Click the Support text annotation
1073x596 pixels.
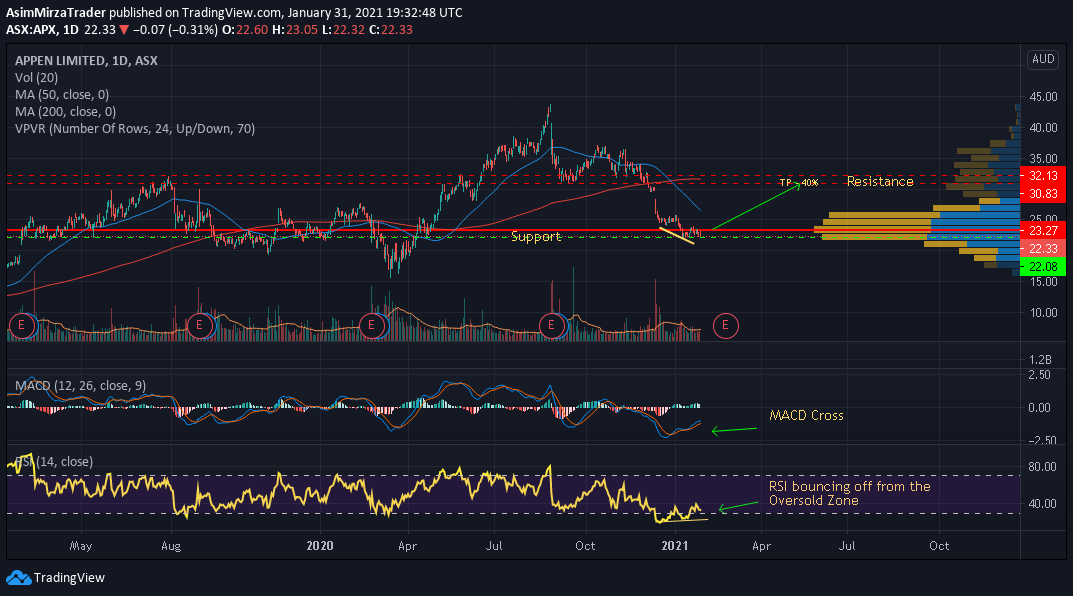click(x=536, y=237)
